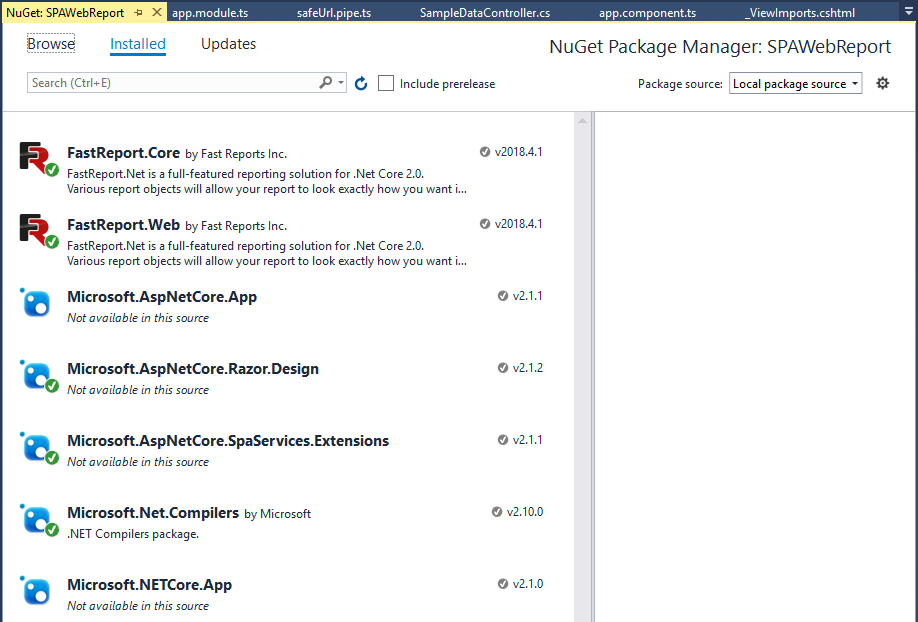The width and height of the screenshot is (918, 622).
Task: Enable the Include prerelease checkbox
Action: click(386, 83)
